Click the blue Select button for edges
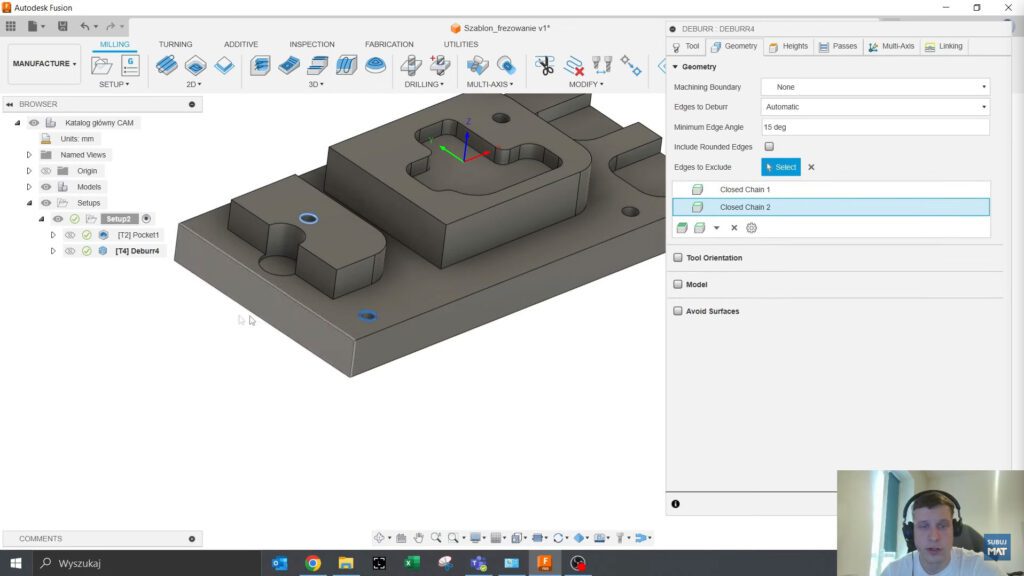Screen dimensions: 1024x576 781,167
